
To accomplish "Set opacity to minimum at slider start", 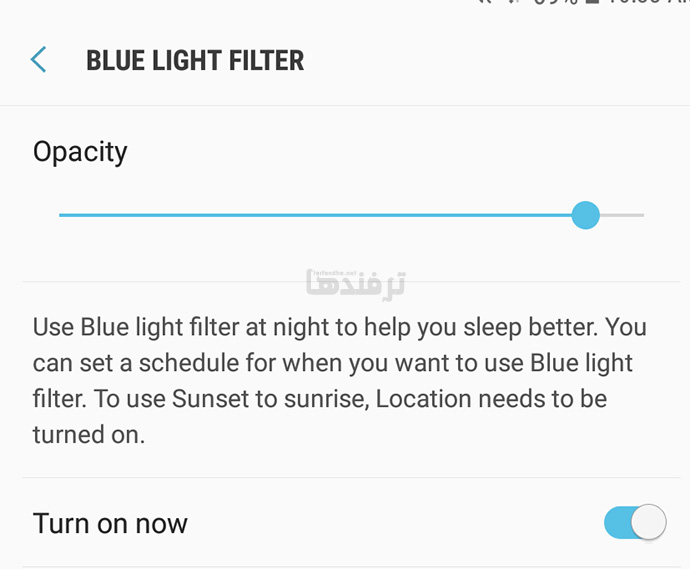I will tap(60, 215).
